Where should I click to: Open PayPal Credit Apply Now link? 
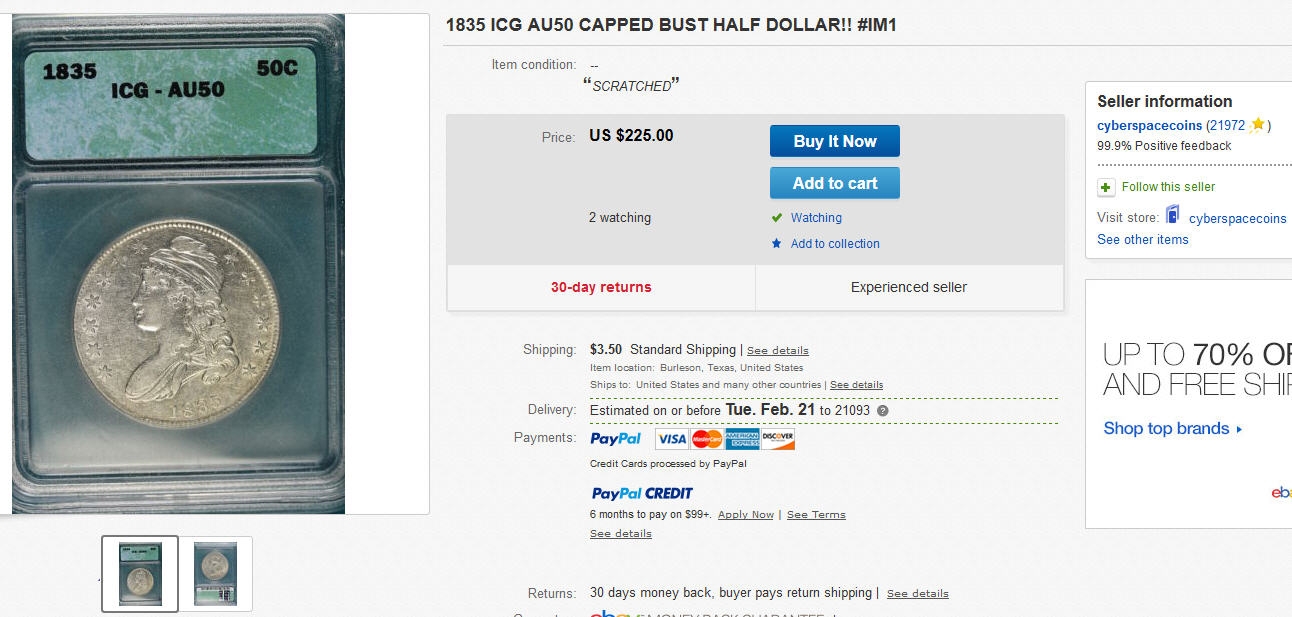pos(745,515)
